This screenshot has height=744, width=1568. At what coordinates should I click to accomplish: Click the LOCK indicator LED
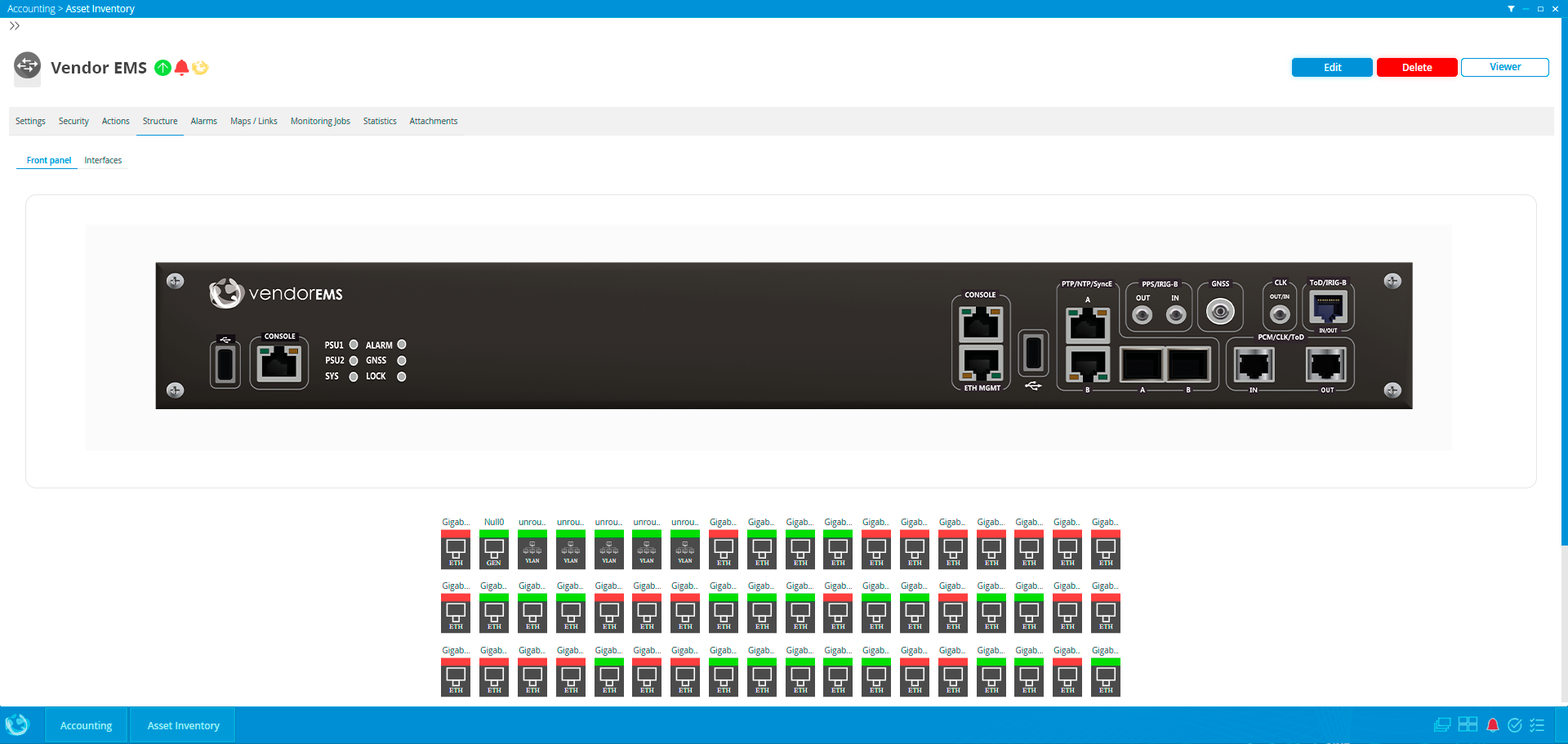(402, 376)
